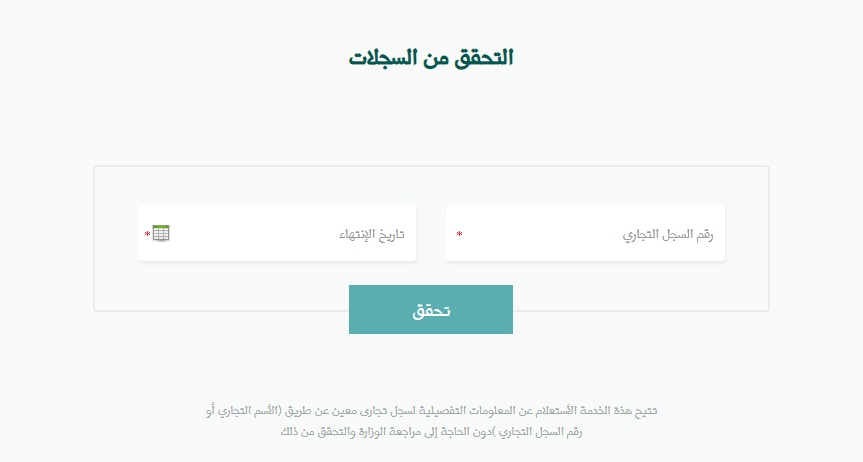This screenshot has width=863, height=462.
Task: Click the رقم السجل التجاري placeholder text
Action: click(668, 235)
